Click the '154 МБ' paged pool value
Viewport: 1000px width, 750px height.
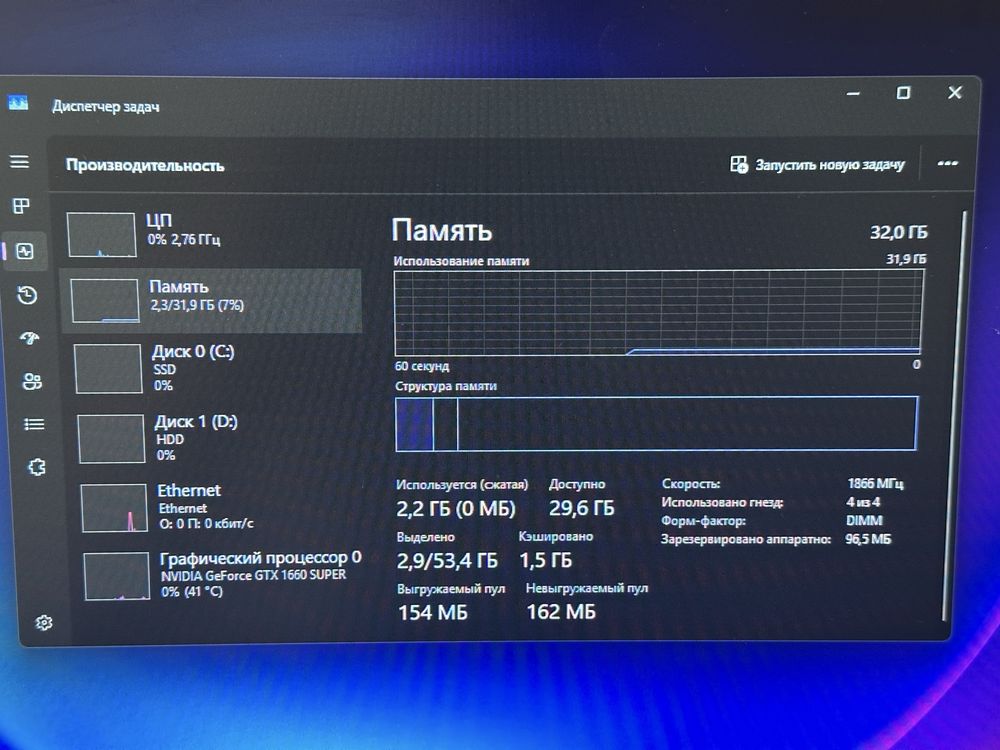[433, 612]
